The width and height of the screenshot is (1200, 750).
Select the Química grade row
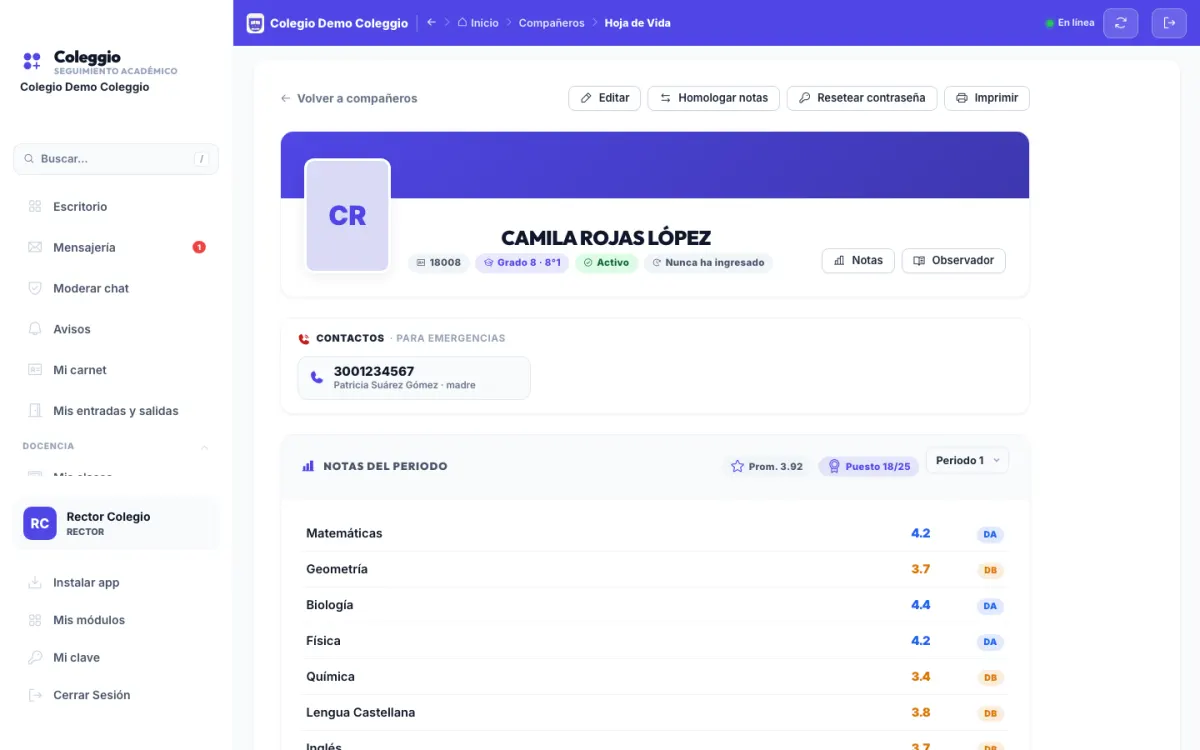click(x=655, y=678)
